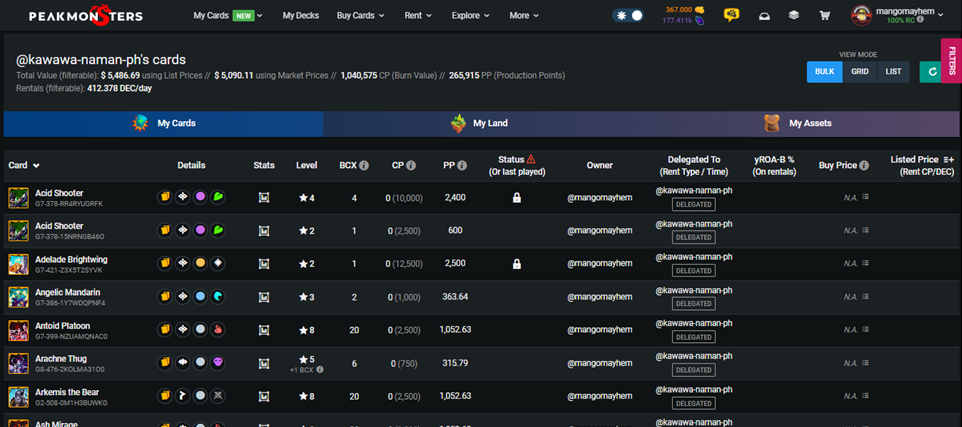Screen dimensions: 962x427
Task: Open stats icon for Arkemis the Bear
Action: click(x=263, y=396)
